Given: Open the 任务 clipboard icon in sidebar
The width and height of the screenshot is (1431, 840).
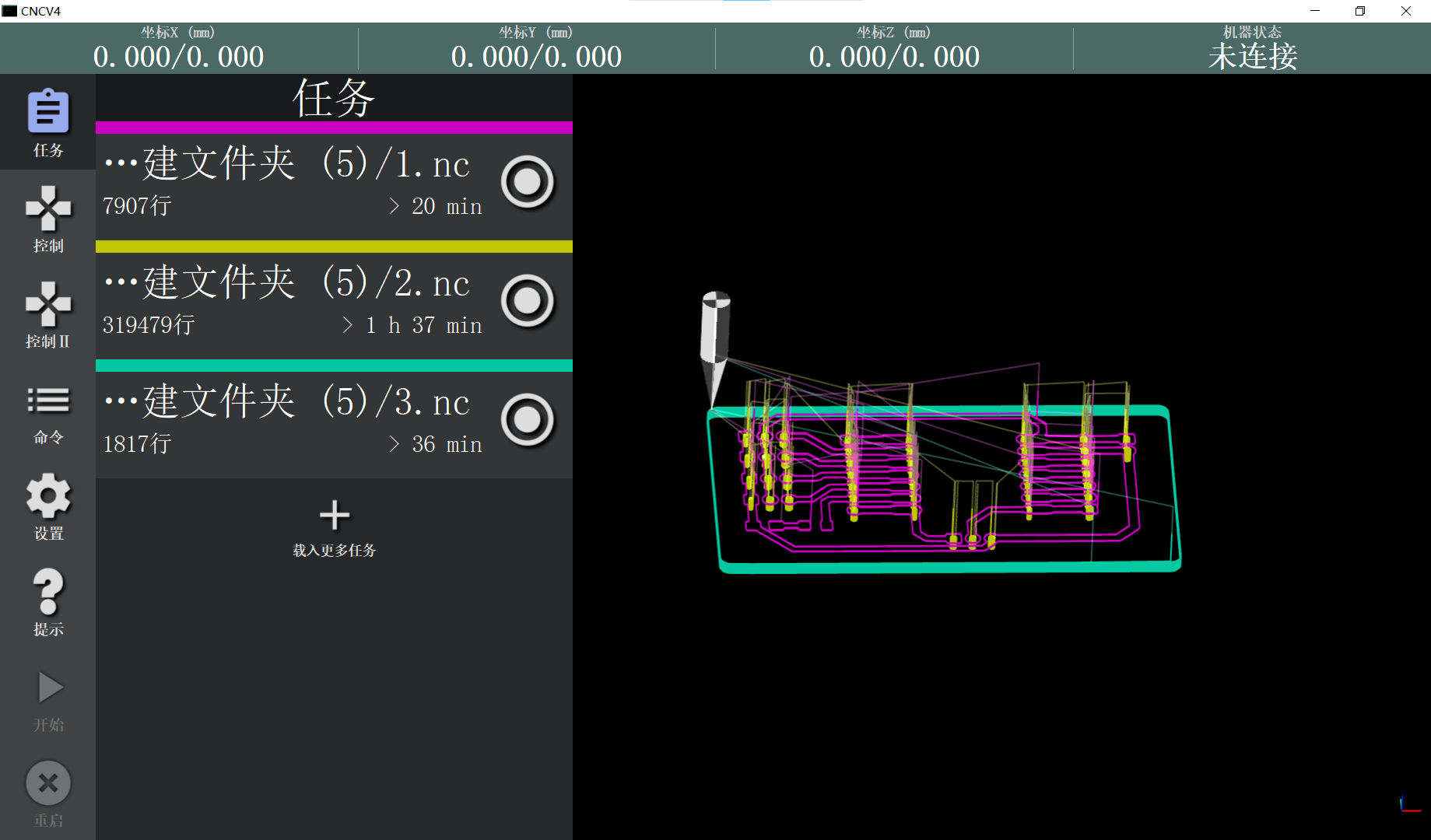Looking at the screenshot, I should pyautogui.click(x=48, y=112).
